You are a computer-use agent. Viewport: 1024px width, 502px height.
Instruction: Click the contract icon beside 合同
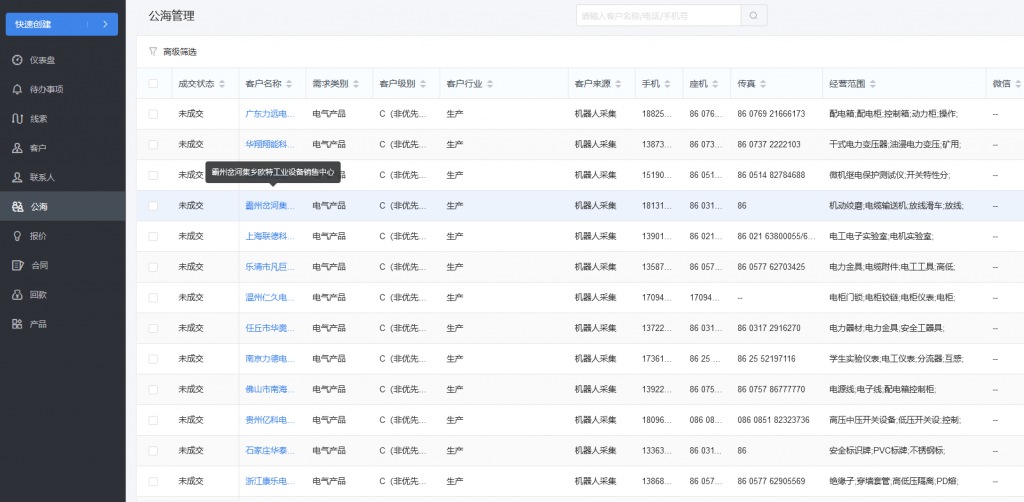(17, 265)
